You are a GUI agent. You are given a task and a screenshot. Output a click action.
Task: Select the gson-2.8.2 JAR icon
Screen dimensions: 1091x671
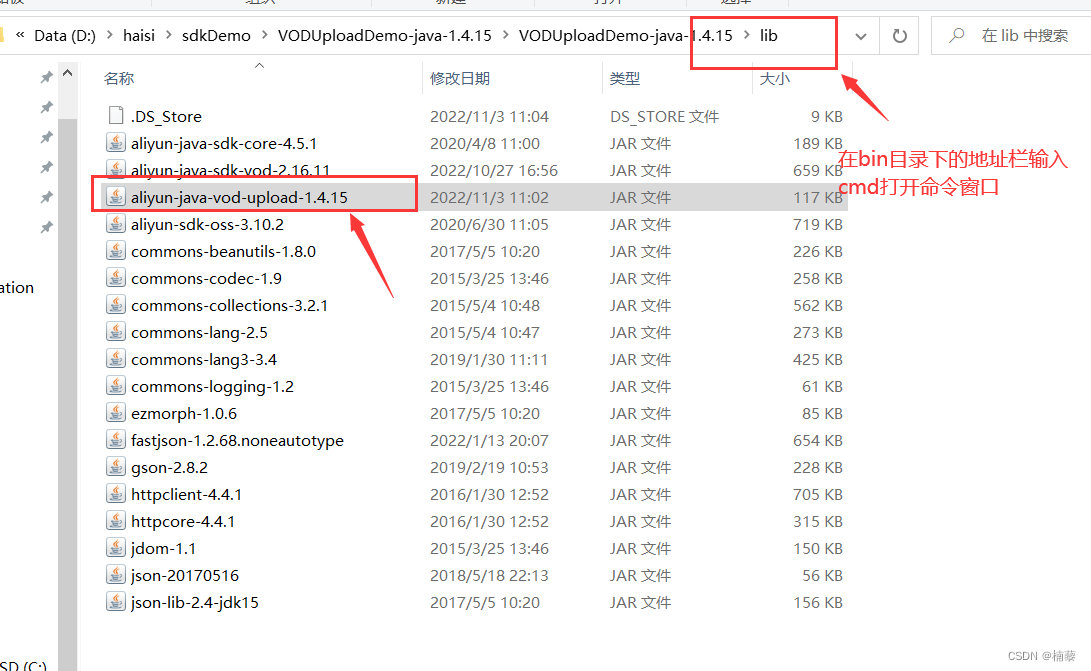[x=117, y=466]
